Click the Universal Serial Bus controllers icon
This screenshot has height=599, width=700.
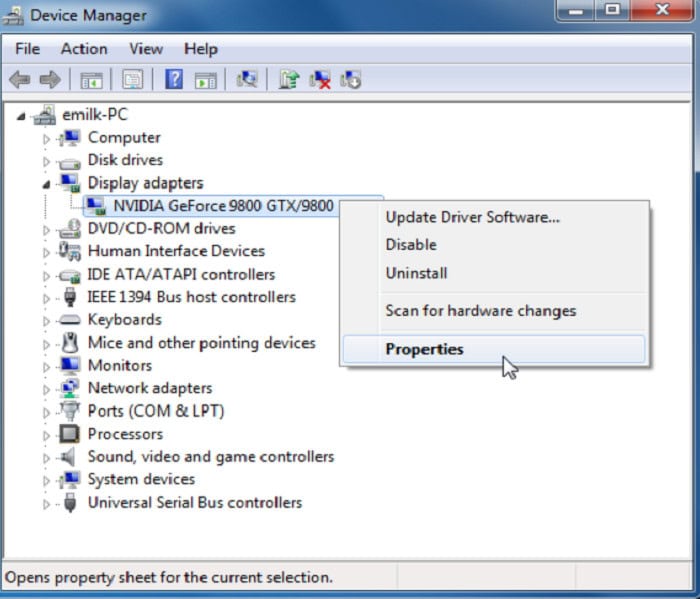tap(70, 503)
